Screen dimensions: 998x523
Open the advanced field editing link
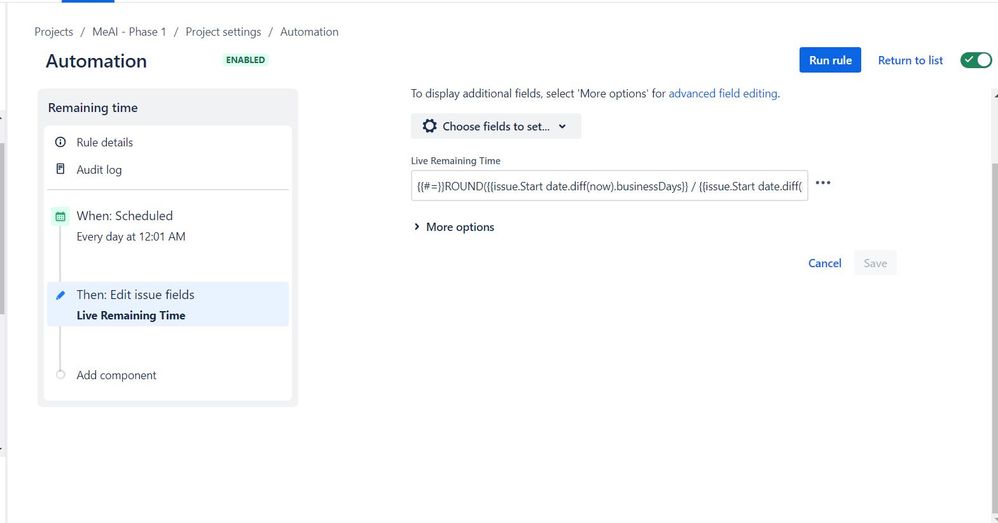click(x=722, y=94)
